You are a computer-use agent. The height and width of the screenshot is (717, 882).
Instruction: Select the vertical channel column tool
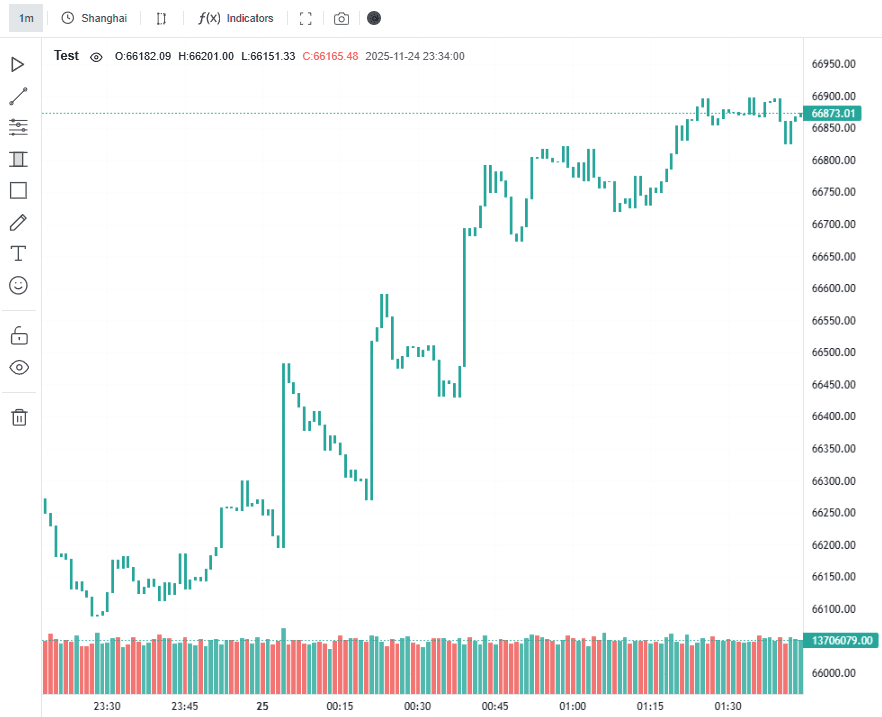tap(18, 159)
